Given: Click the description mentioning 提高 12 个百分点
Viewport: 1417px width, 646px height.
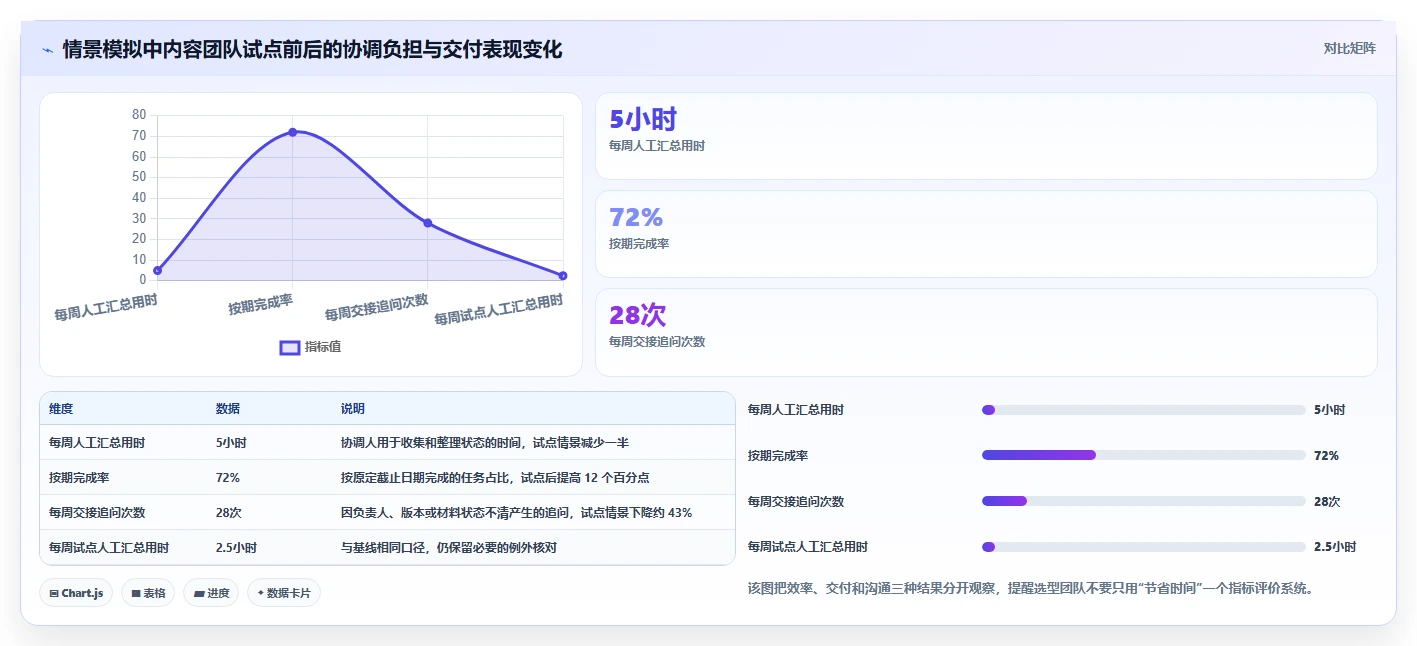Looking at the screenshot, I should (x=496, y=478).
